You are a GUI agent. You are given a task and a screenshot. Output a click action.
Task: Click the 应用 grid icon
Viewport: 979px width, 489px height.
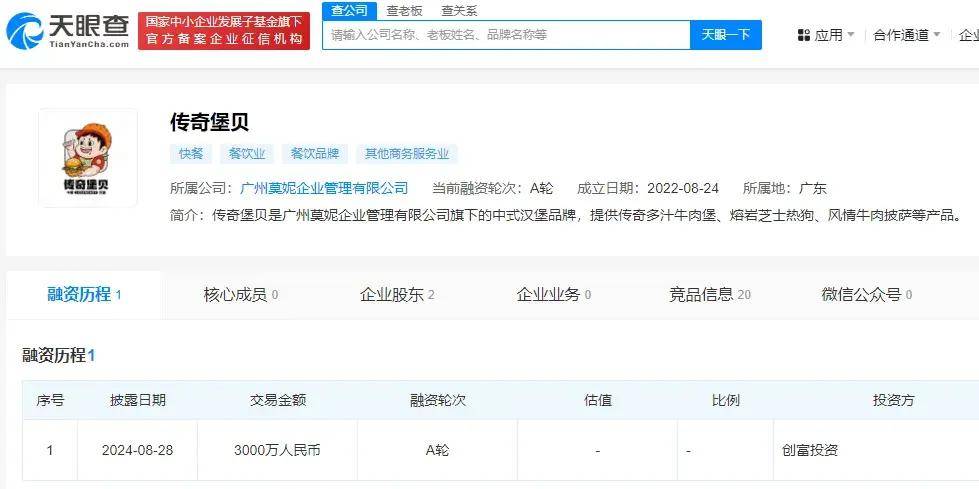[x=804, y=36]
